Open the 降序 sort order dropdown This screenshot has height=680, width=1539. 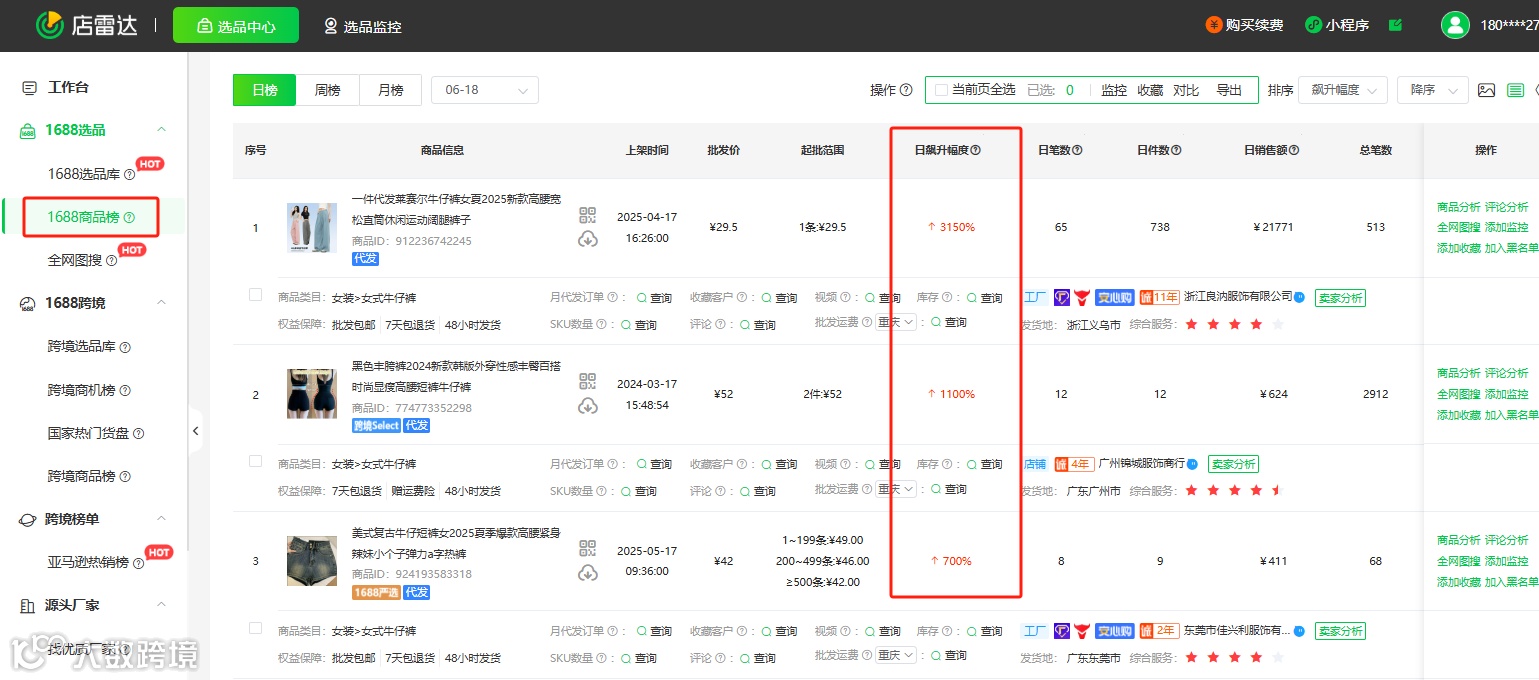[1432, 90]
